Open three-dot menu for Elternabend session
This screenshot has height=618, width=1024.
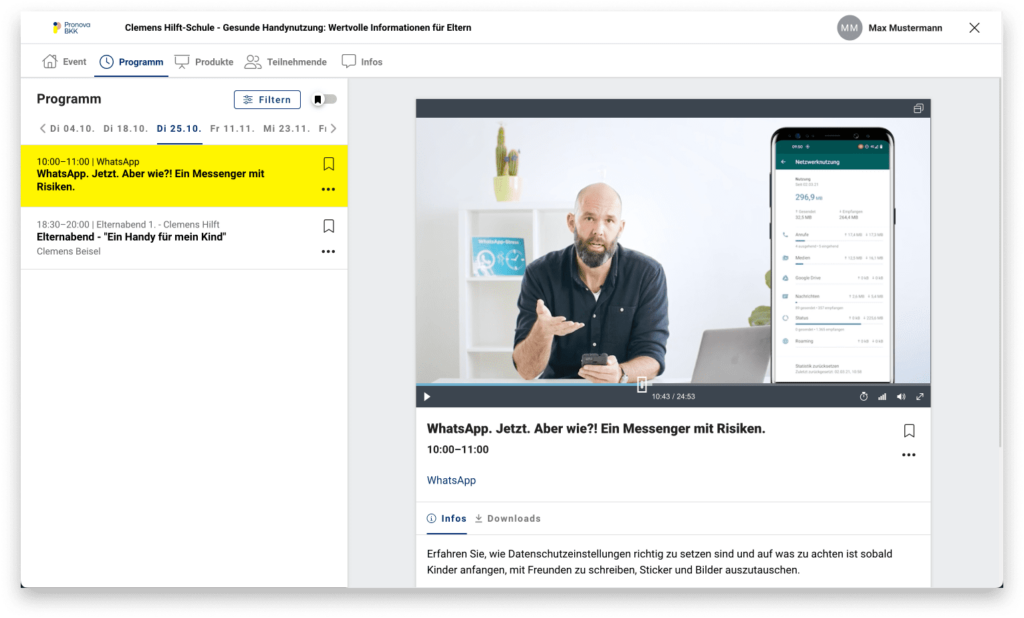[x=328, y=252]
